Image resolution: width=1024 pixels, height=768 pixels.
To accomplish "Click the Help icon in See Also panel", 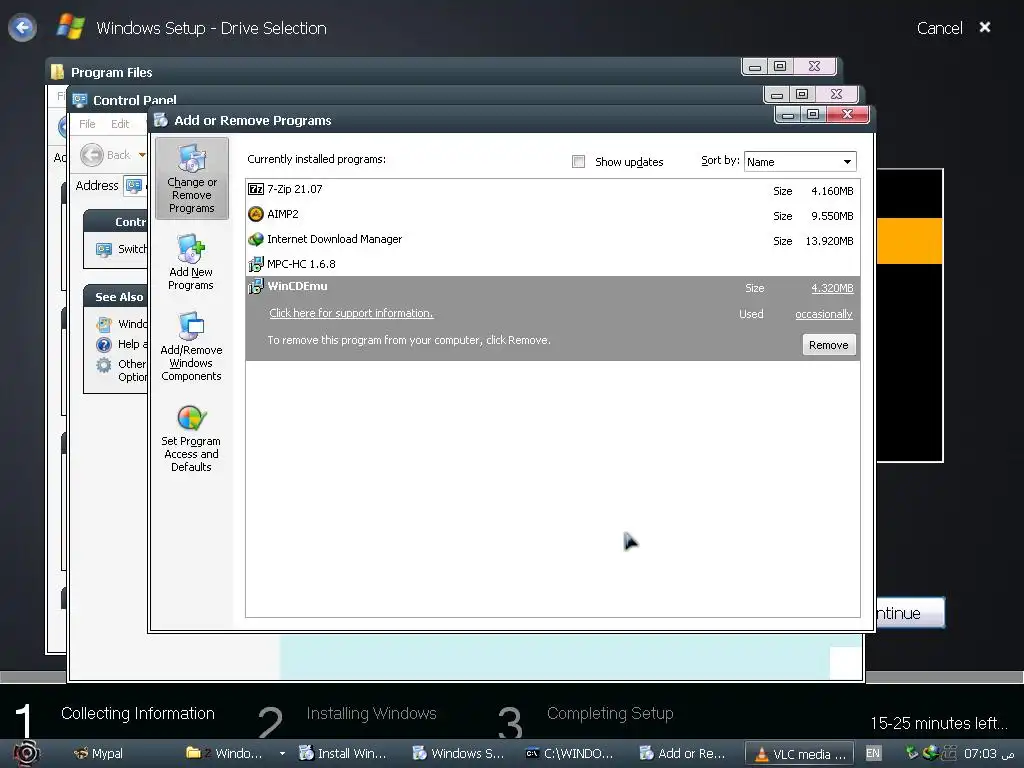I will pyautogui.click(x=103, y=344).
